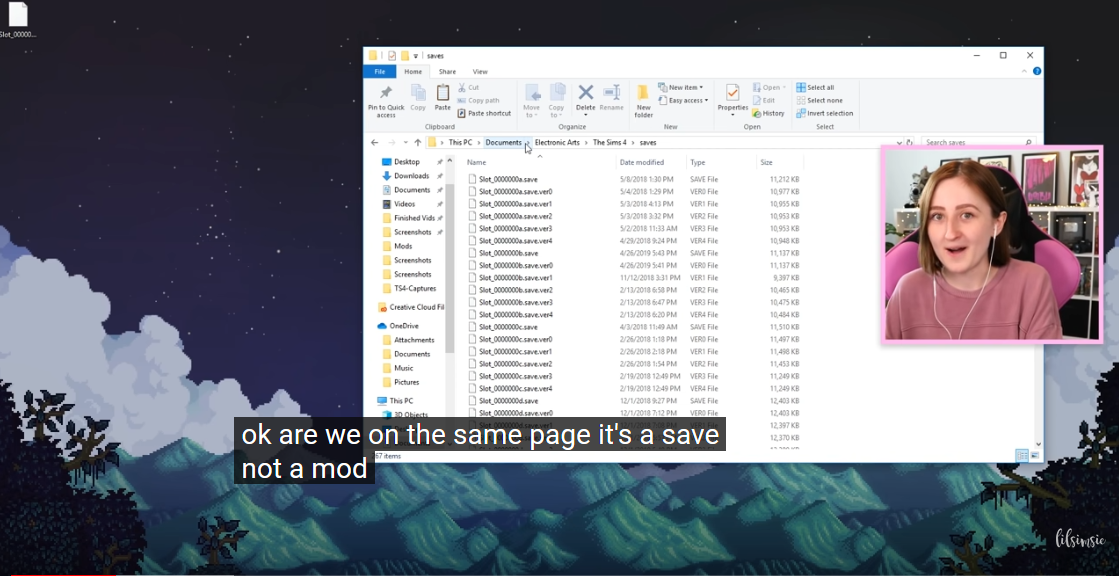Click This PC in the address bar
Image resolution: width=1119 pixels, height=576 pixels.
[460, 143]
